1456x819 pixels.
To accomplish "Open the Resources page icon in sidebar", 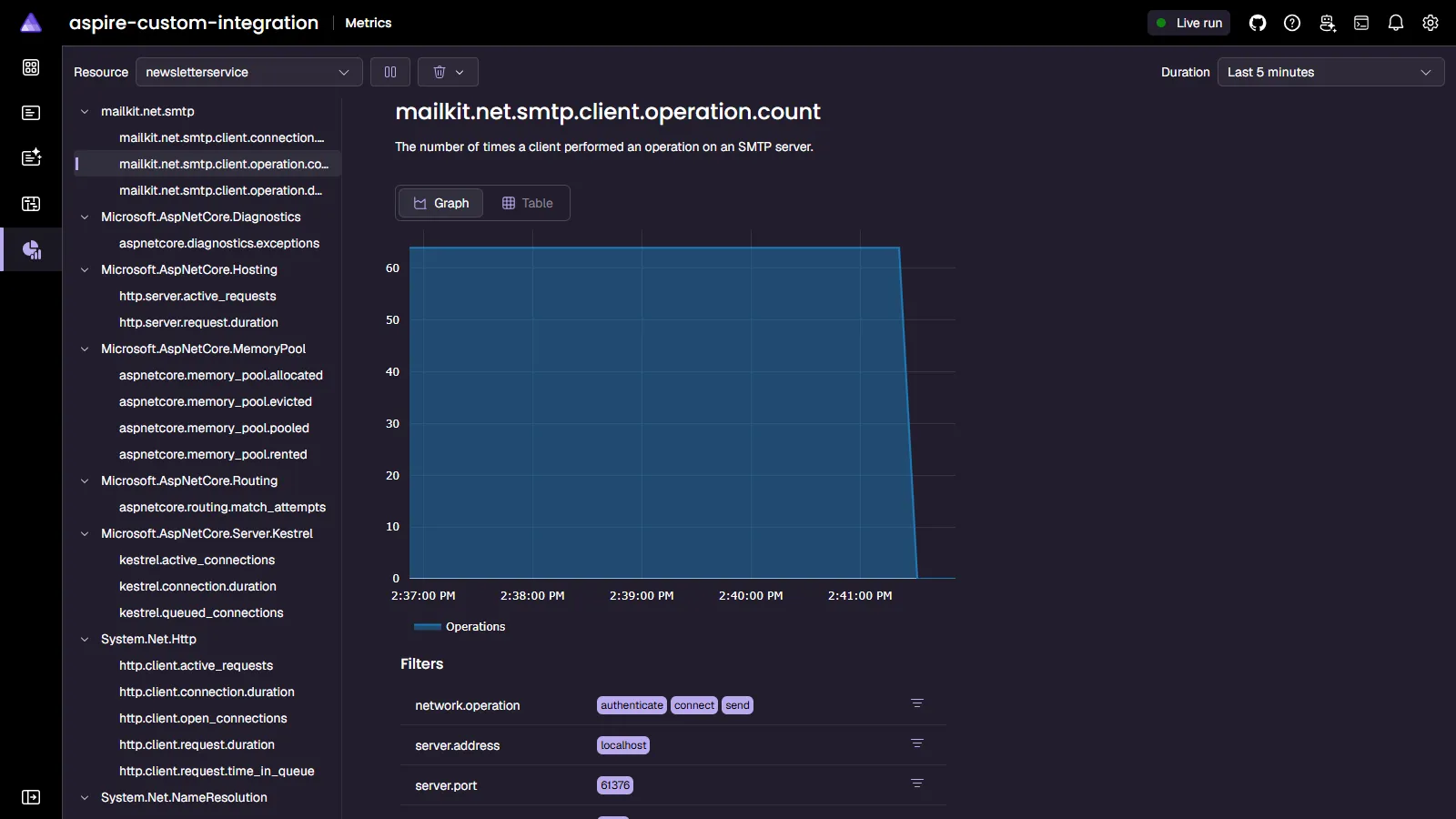I will tap(31, 67).
